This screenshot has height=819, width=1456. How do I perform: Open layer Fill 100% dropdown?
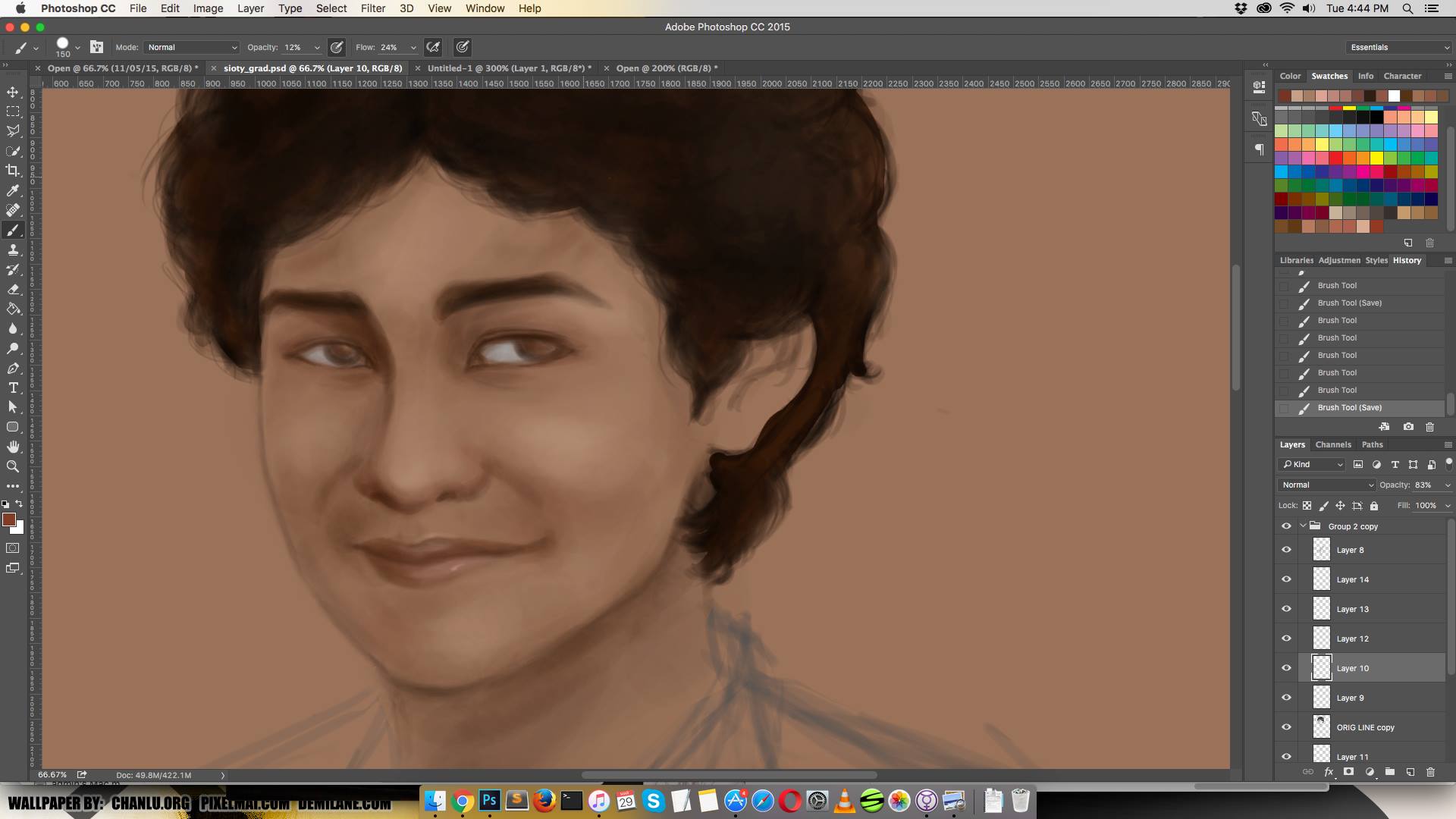[1447, 505]
